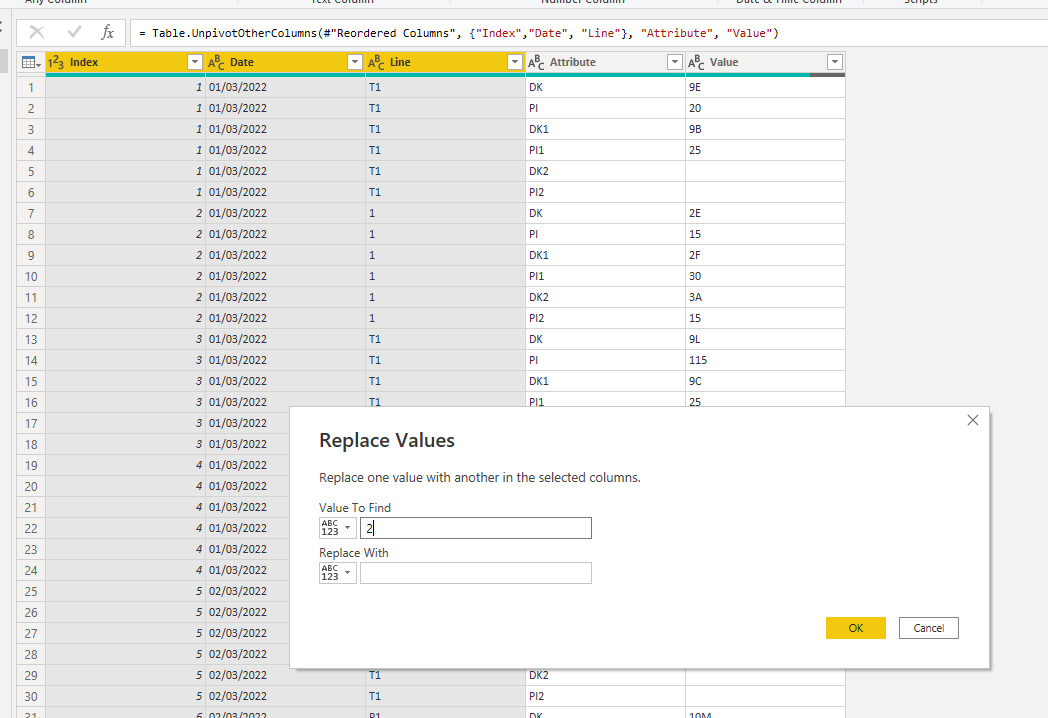1048x718 pixels.
Task: Select Attribute cell DK1 in row 3
Action: [x=605, y=129]
